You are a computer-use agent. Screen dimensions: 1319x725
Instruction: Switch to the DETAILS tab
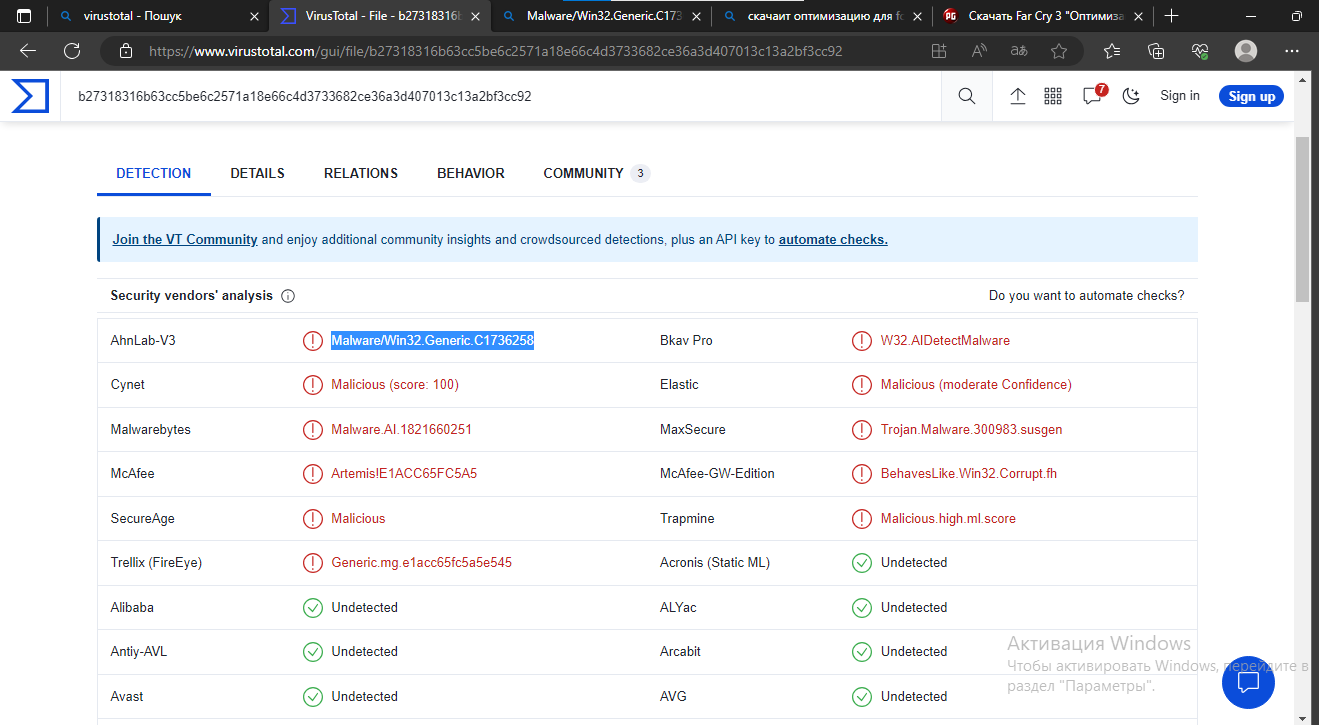click(257, 173)
